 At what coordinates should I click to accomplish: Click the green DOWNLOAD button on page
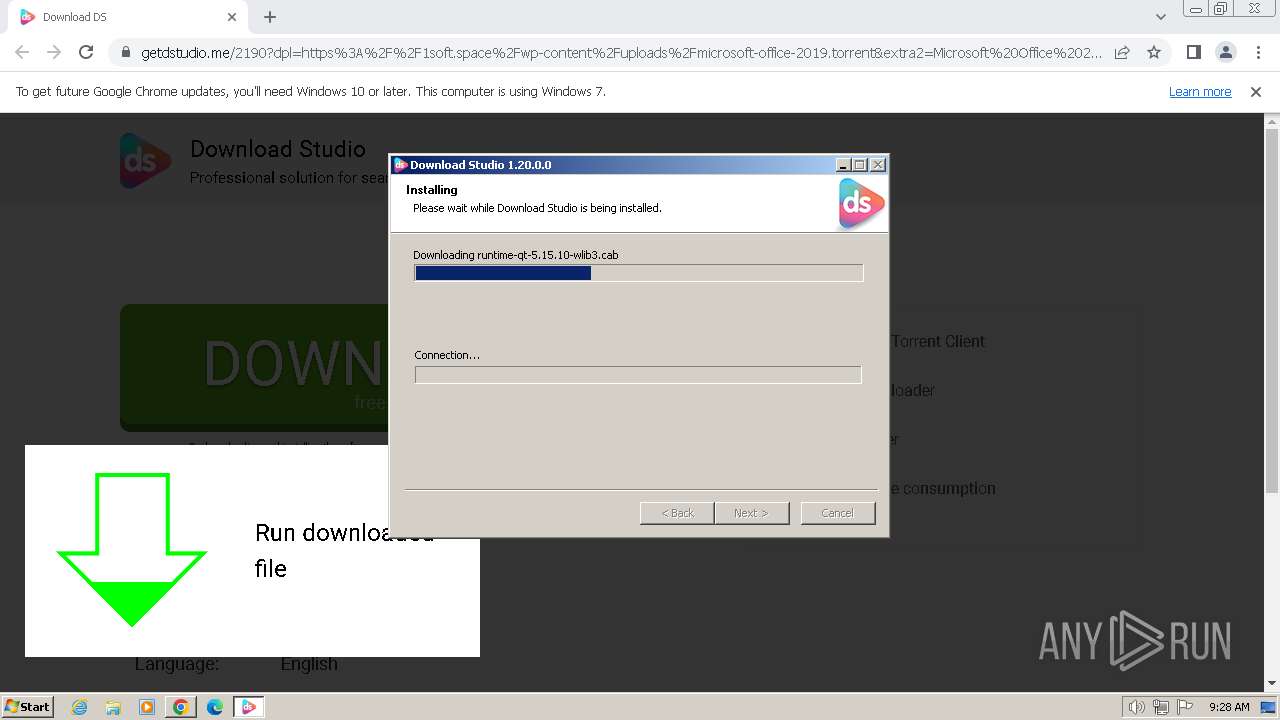pos(255,367)
